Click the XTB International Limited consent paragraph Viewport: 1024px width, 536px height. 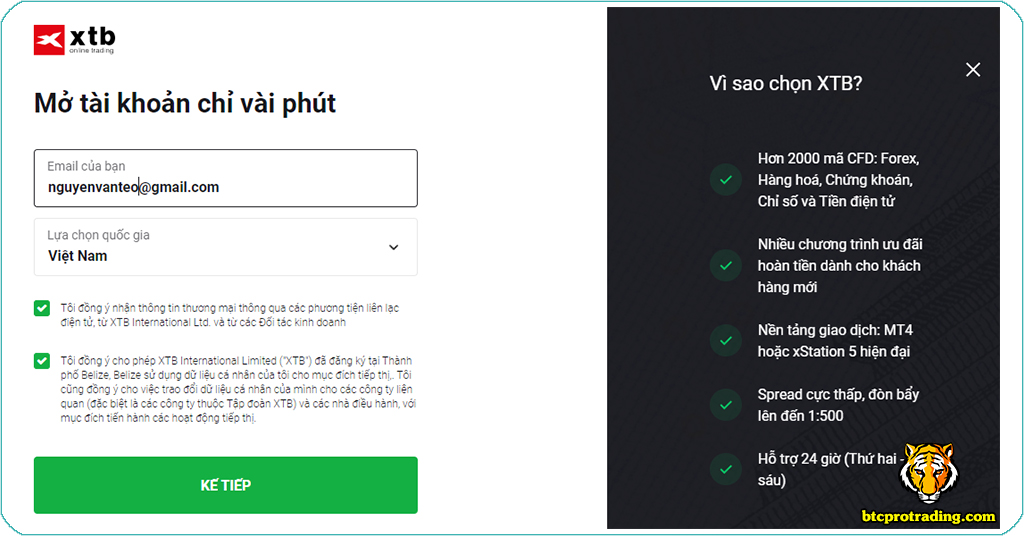[x=238, y=389]
